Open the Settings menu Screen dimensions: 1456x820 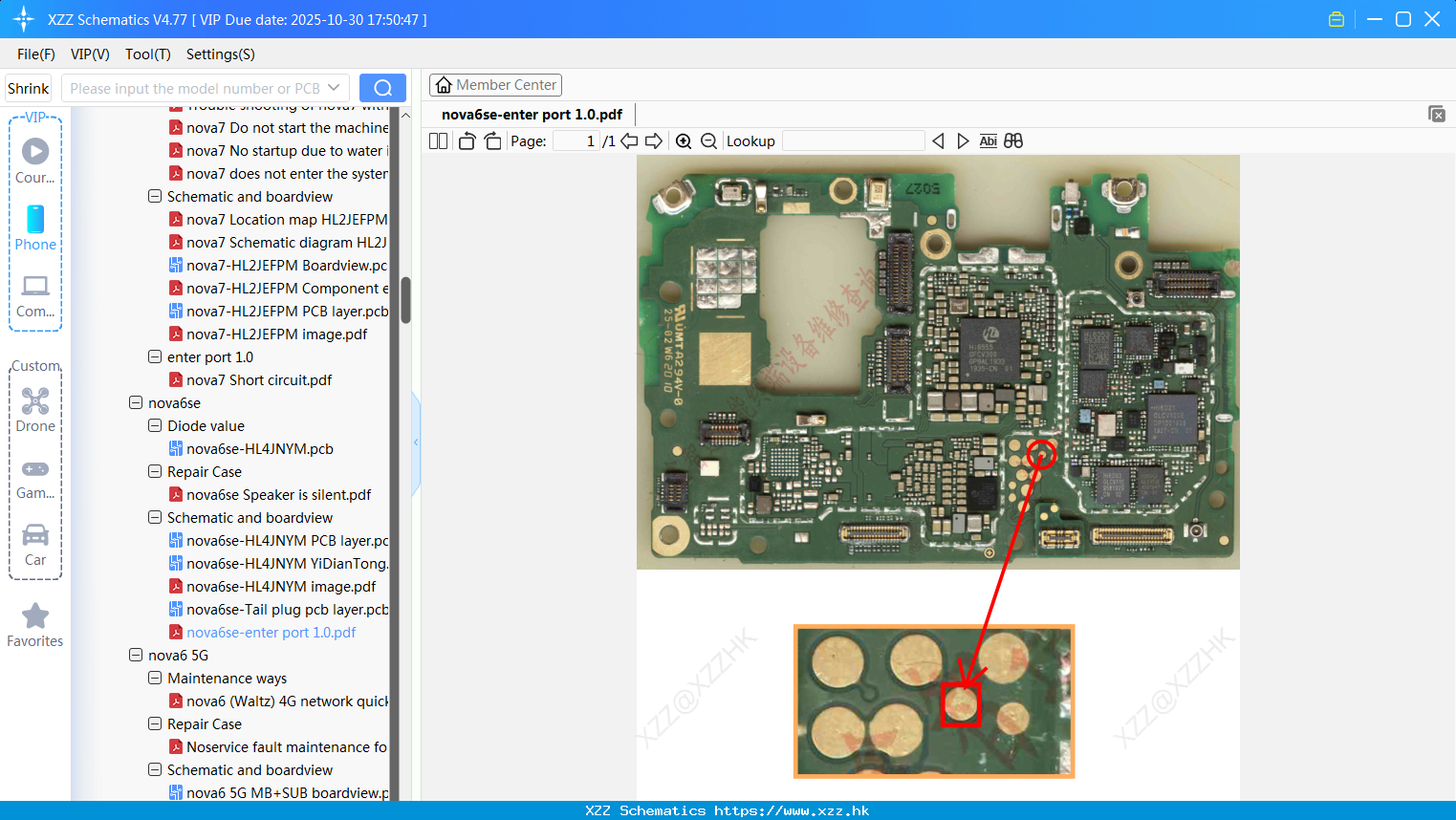(x=220, y=54)
